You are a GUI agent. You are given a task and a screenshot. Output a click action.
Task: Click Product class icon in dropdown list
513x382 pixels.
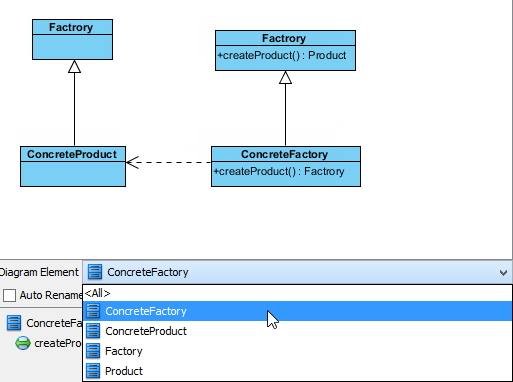(x=93, y=371)
